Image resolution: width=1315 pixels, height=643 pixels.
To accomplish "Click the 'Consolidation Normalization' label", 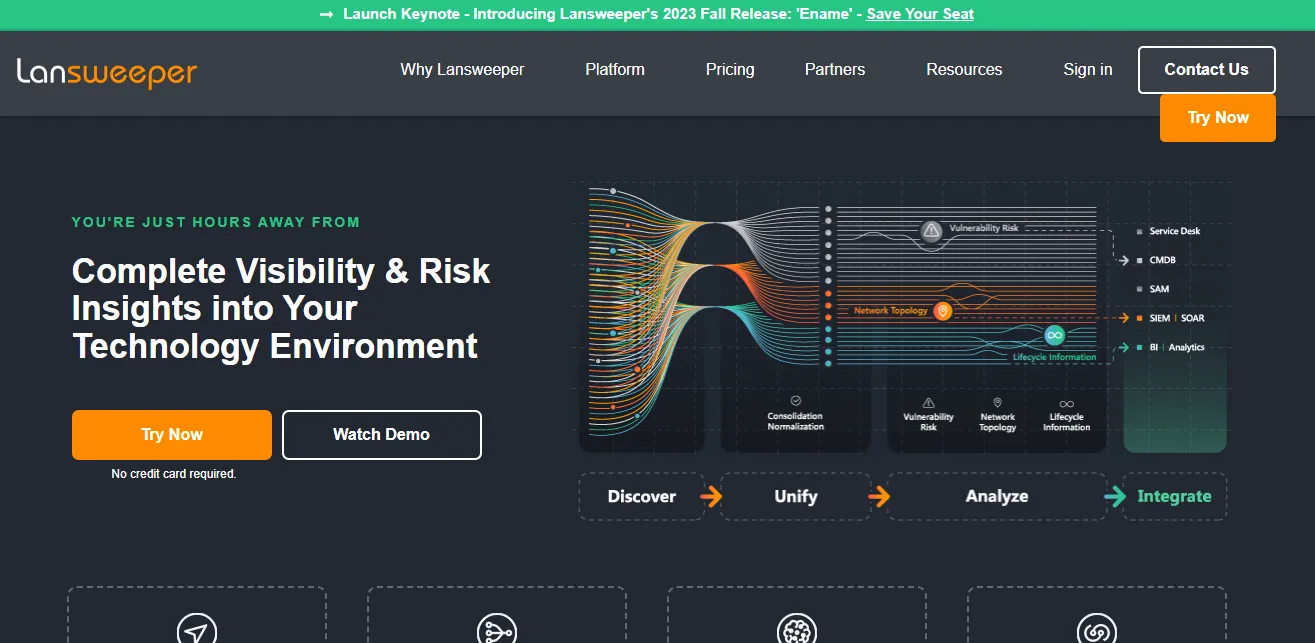I will point(796,421).
